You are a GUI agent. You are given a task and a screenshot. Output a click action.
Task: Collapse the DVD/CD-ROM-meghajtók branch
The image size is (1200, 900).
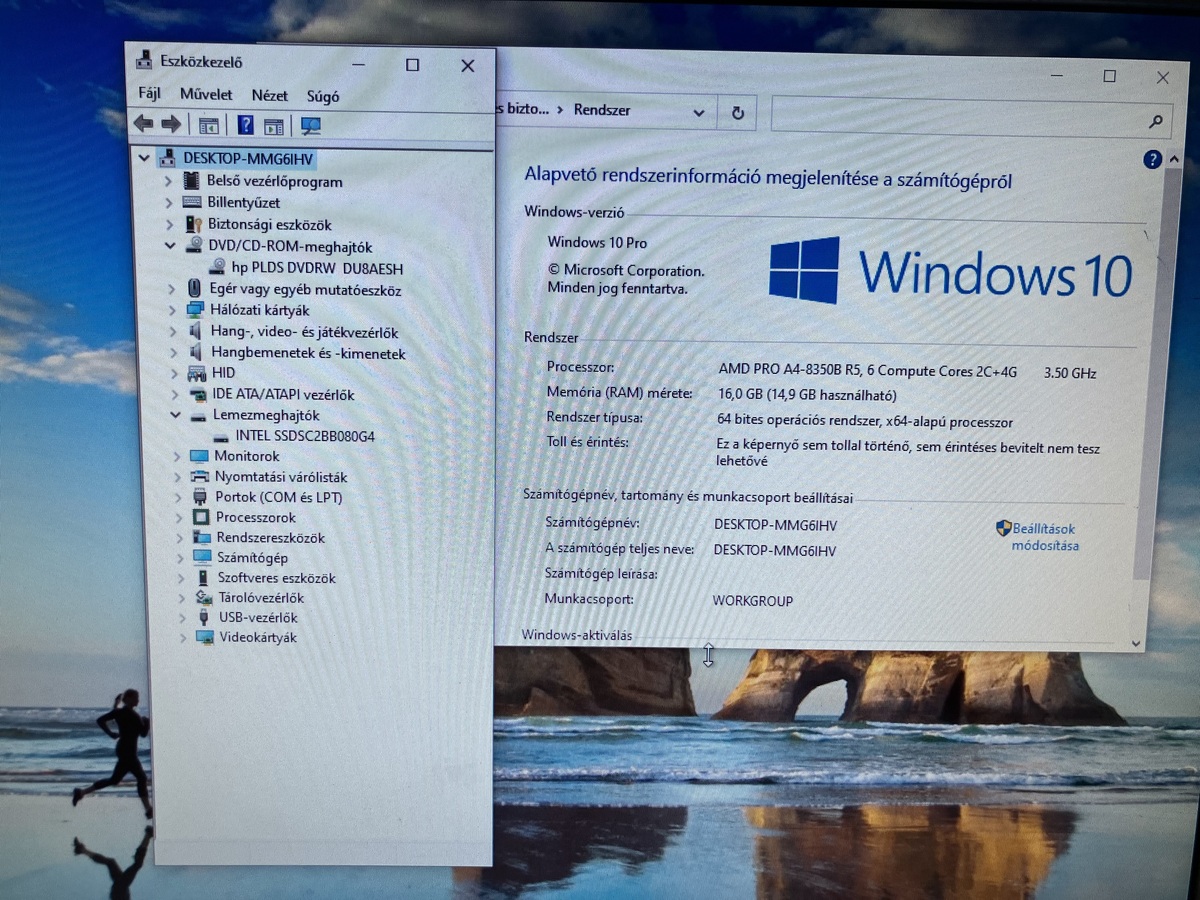coord(171,246)
